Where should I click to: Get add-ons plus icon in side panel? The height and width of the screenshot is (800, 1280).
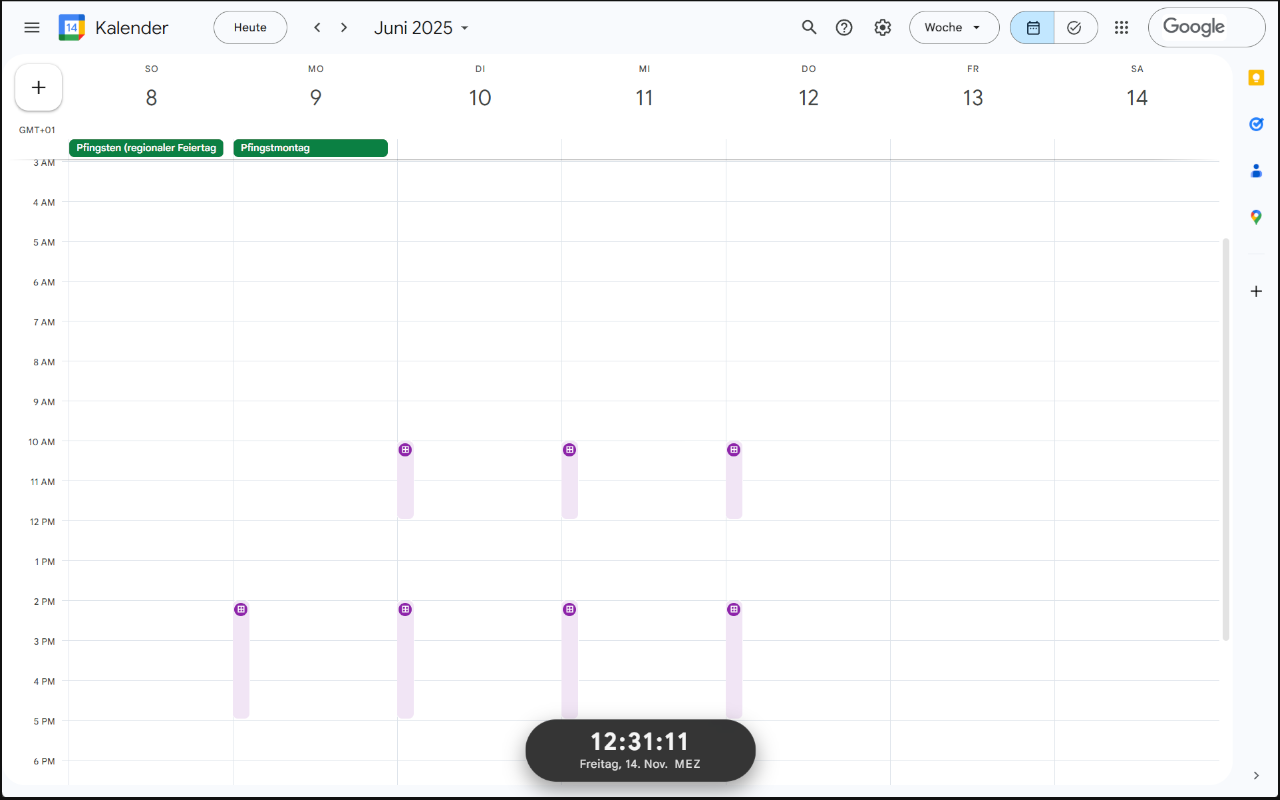coord(1256,291)
